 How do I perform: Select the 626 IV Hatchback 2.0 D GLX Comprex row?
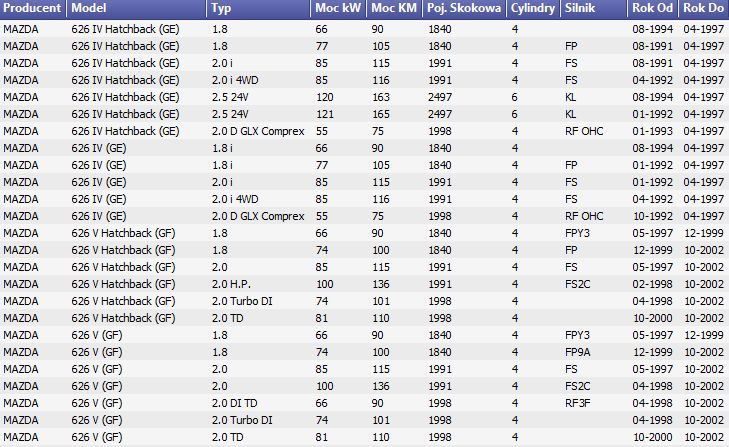coord(364,131)
